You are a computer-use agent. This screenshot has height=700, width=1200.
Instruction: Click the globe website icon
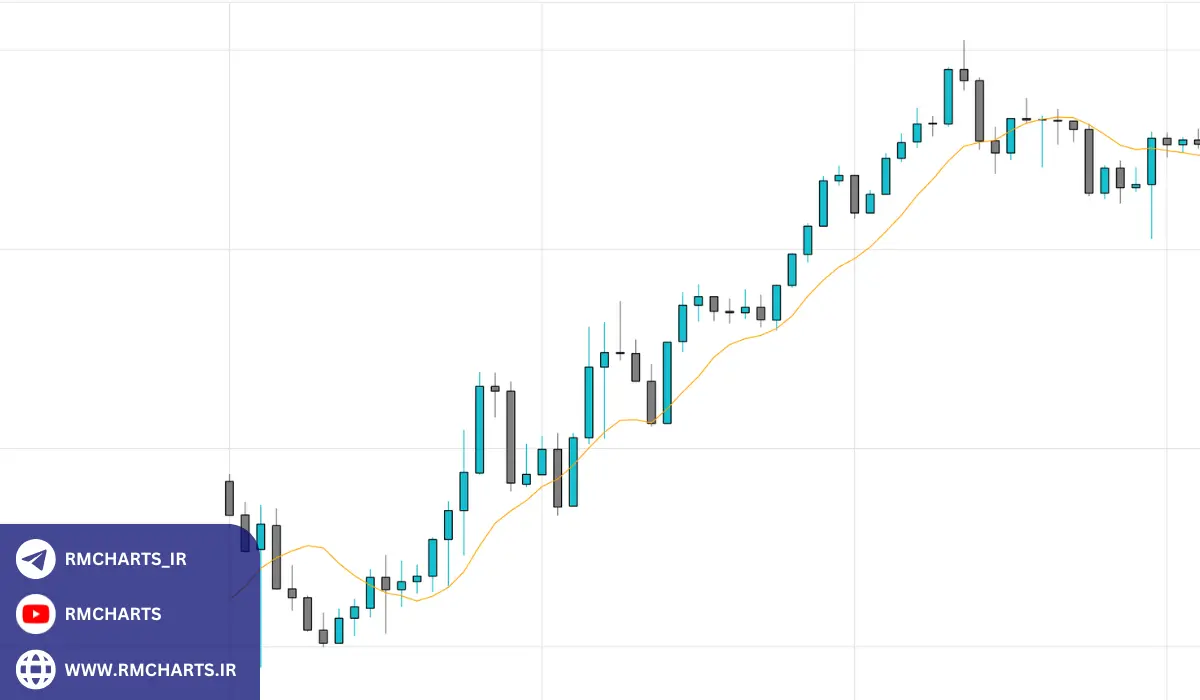tap(36, 669)
